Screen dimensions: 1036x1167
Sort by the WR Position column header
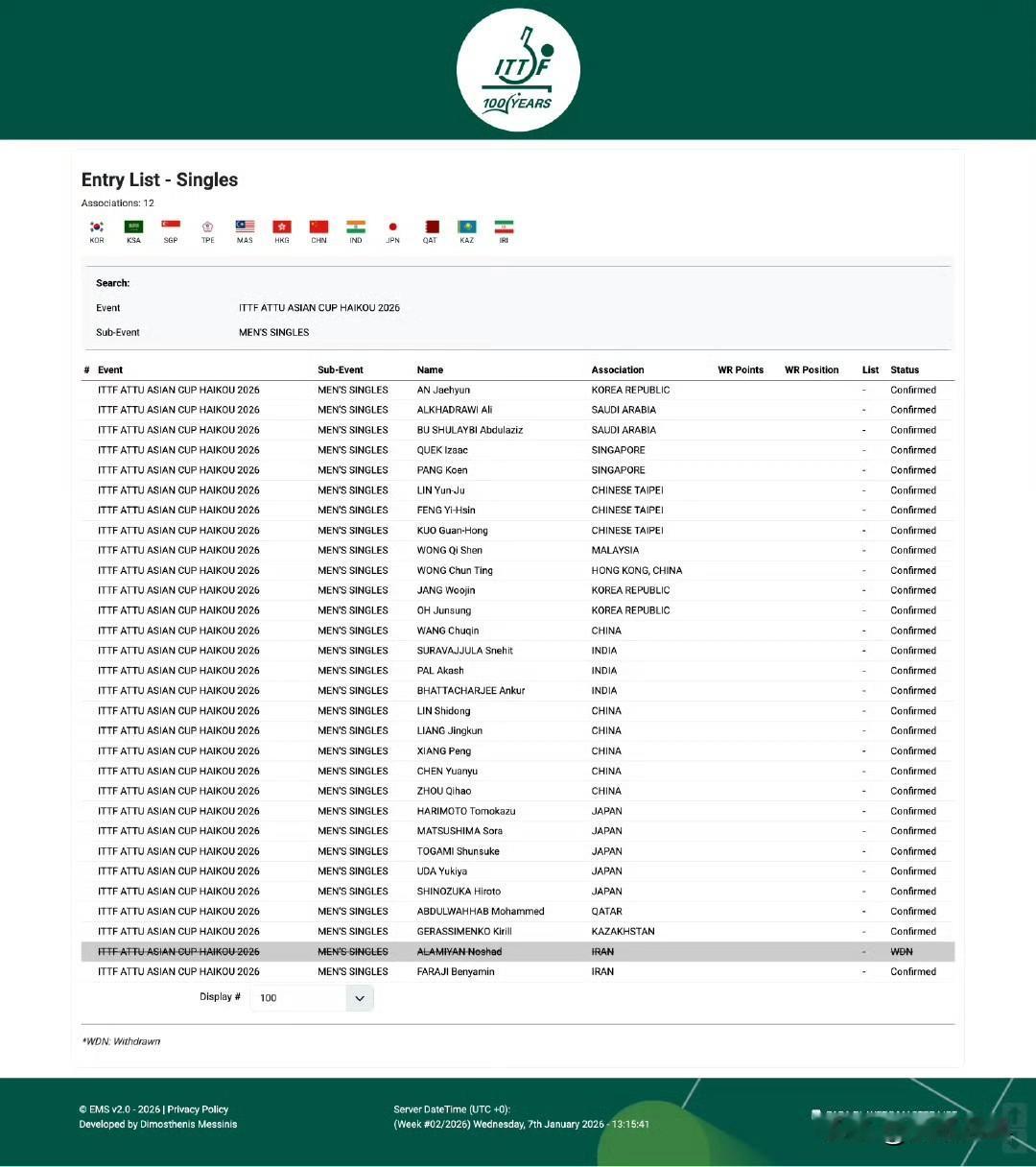812,369
